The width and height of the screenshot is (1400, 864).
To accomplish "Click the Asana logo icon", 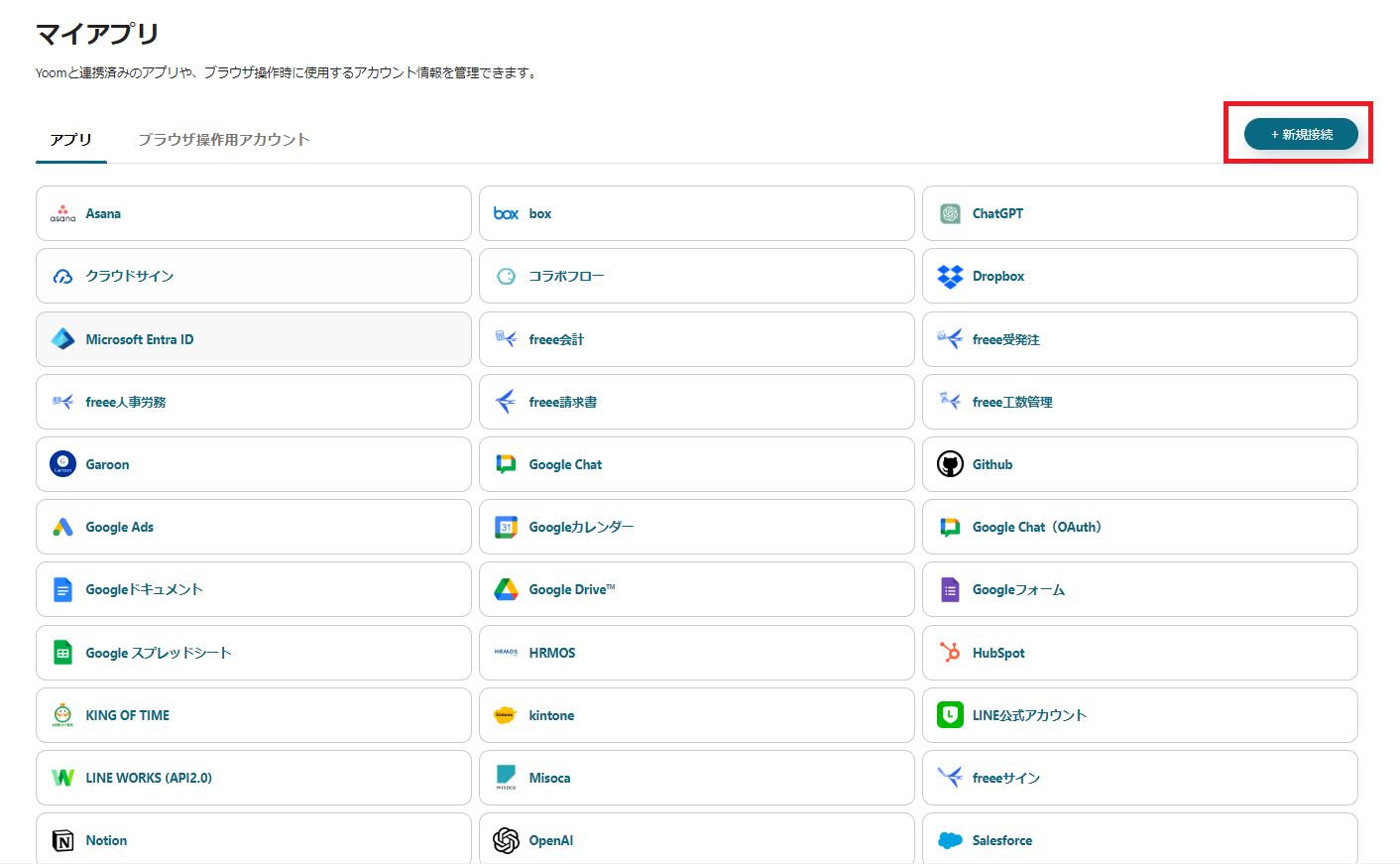I will (x=62, y=213).
